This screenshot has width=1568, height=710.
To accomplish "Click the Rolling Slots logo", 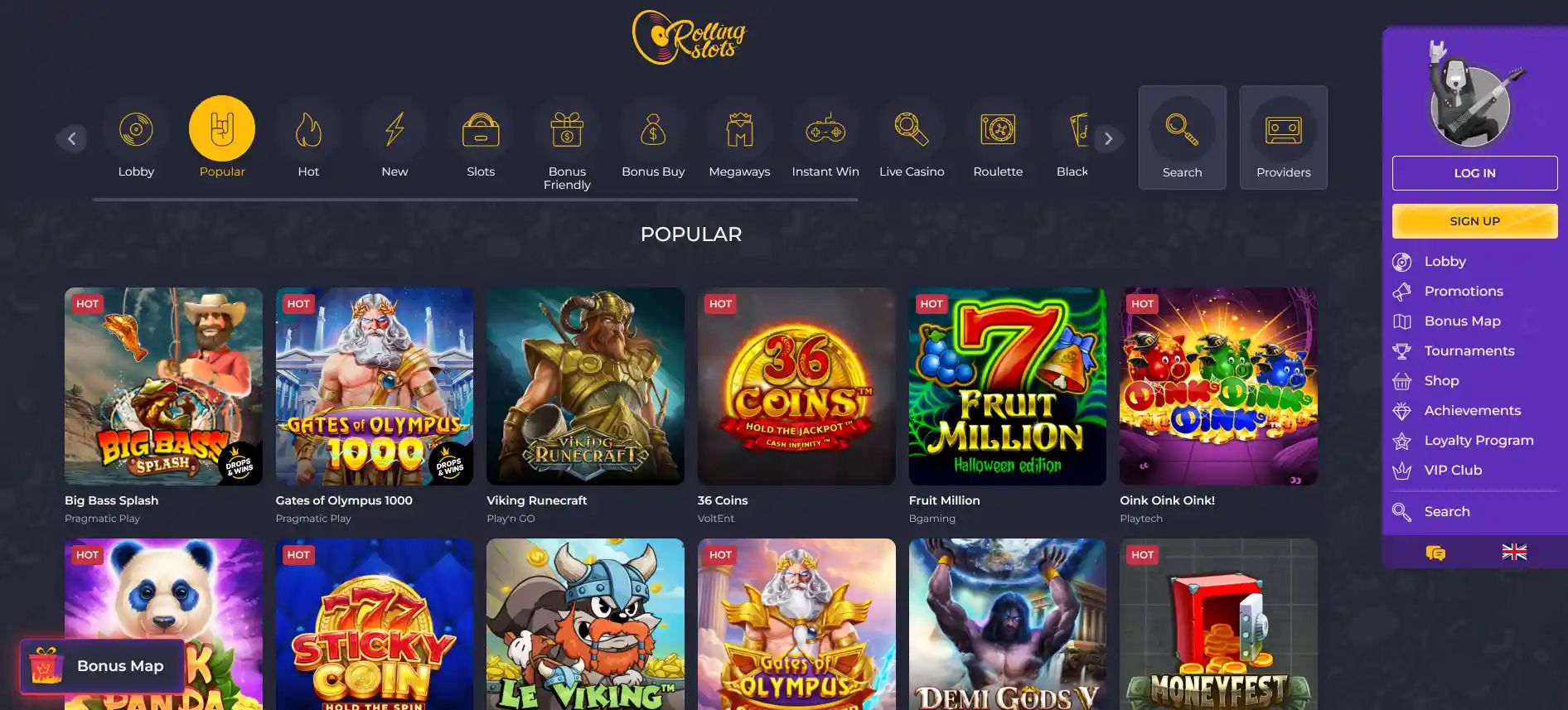I will coord(690,37).
